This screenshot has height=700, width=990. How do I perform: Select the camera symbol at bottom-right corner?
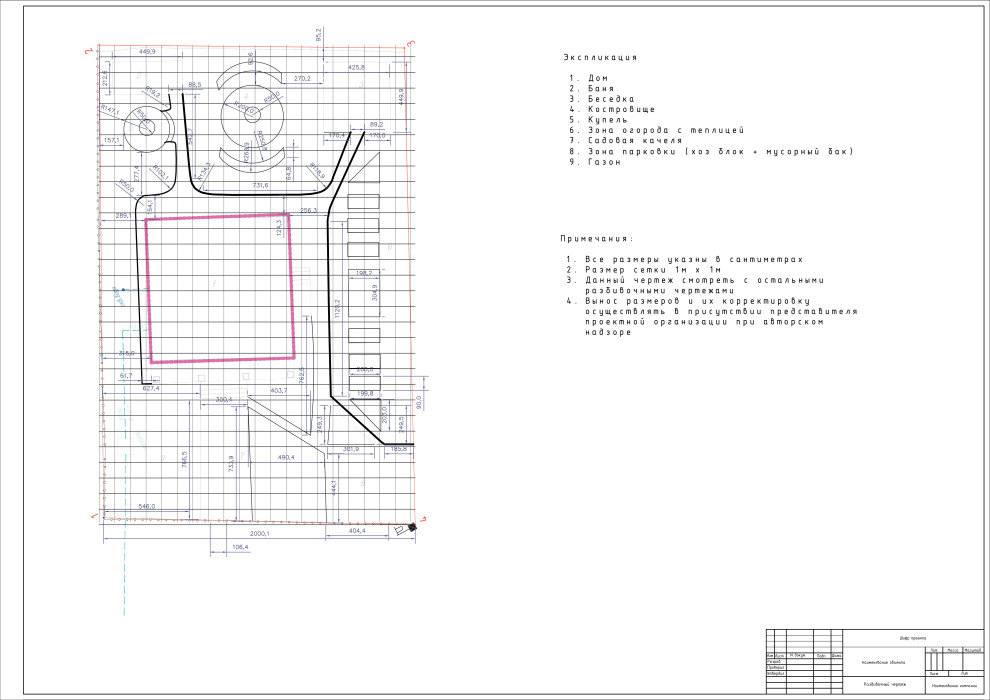(x=404, y=528)
